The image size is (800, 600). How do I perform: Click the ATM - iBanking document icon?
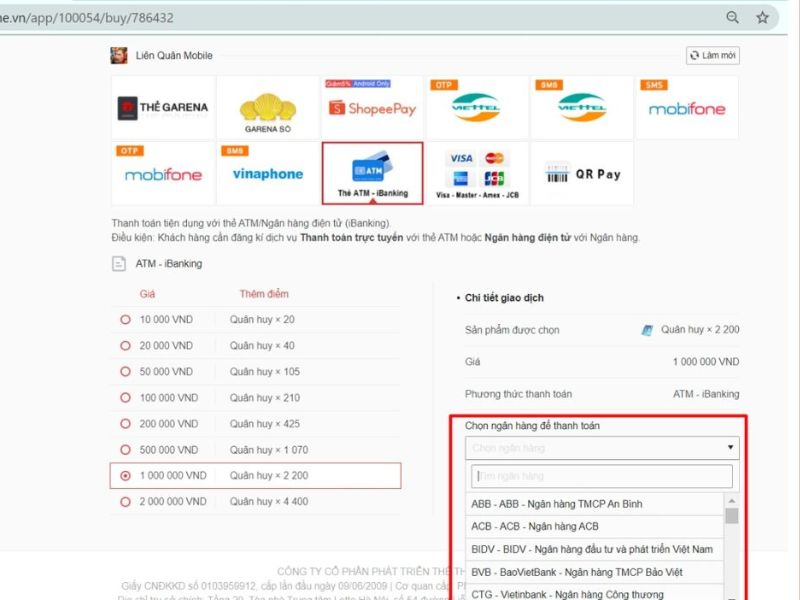(x=119, y=264)
